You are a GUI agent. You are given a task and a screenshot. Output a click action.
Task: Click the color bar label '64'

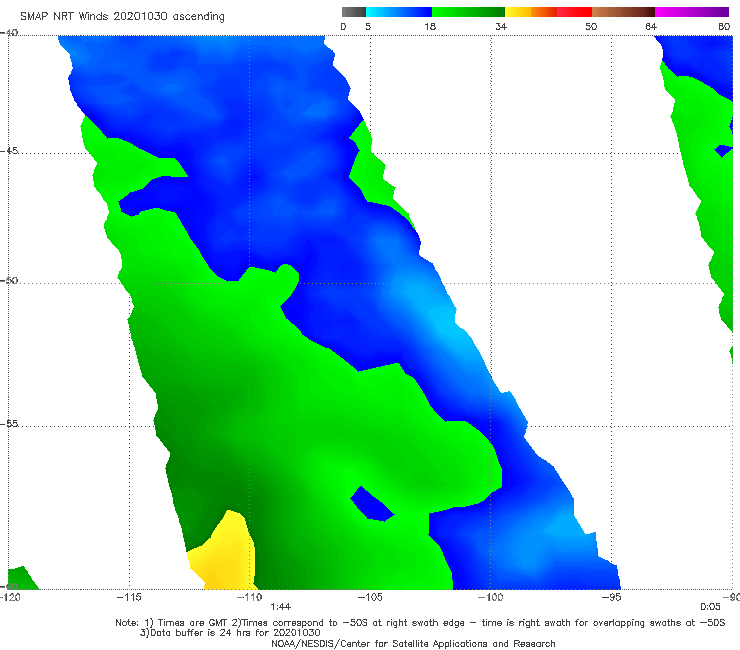tap(651, 27)
